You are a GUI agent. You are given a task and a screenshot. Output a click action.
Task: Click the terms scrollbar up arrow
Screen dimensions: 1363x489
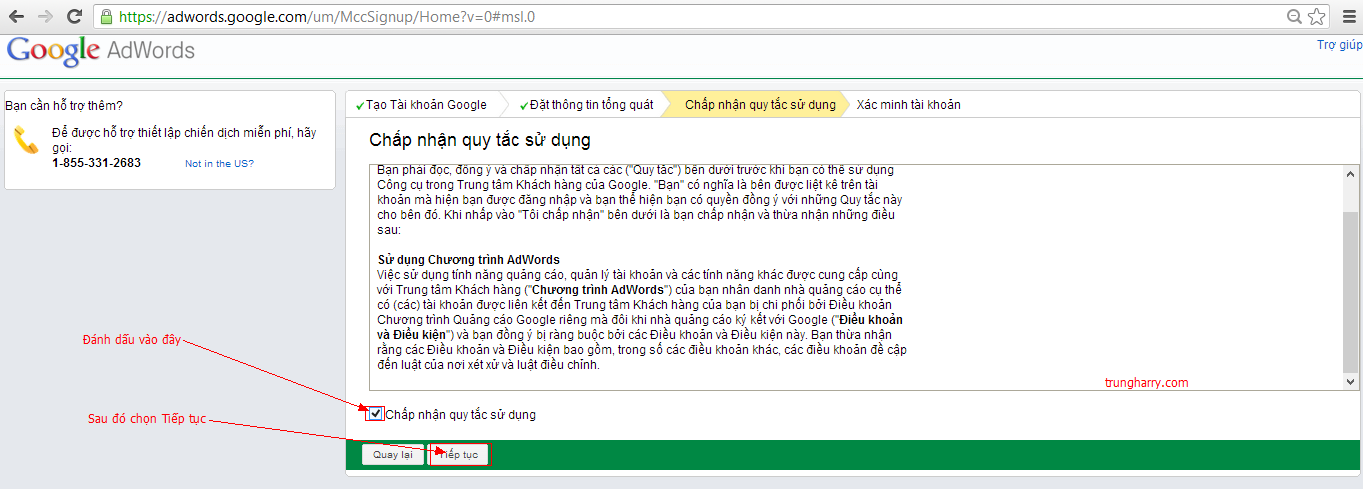pyautogui.click(x=1351, y=172)
